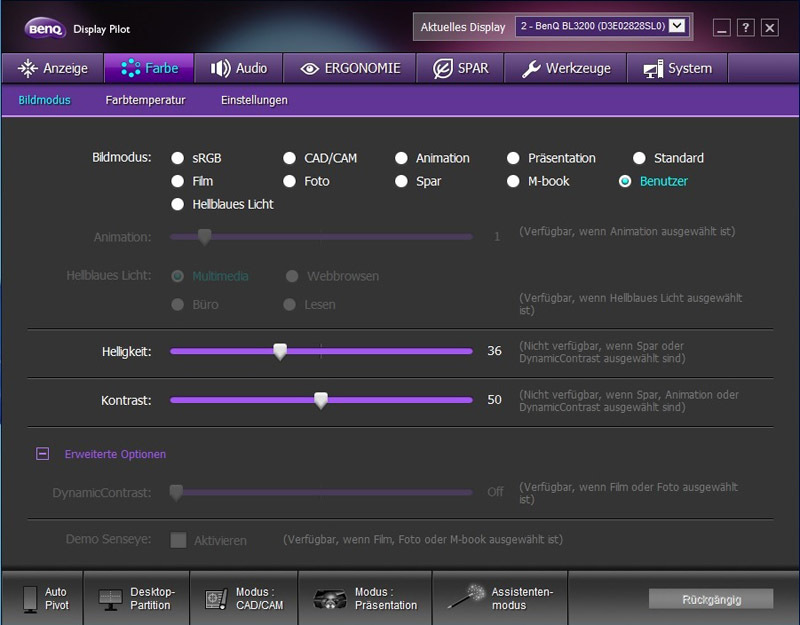Click the Anzeige snowflake icon

[28, 68]
